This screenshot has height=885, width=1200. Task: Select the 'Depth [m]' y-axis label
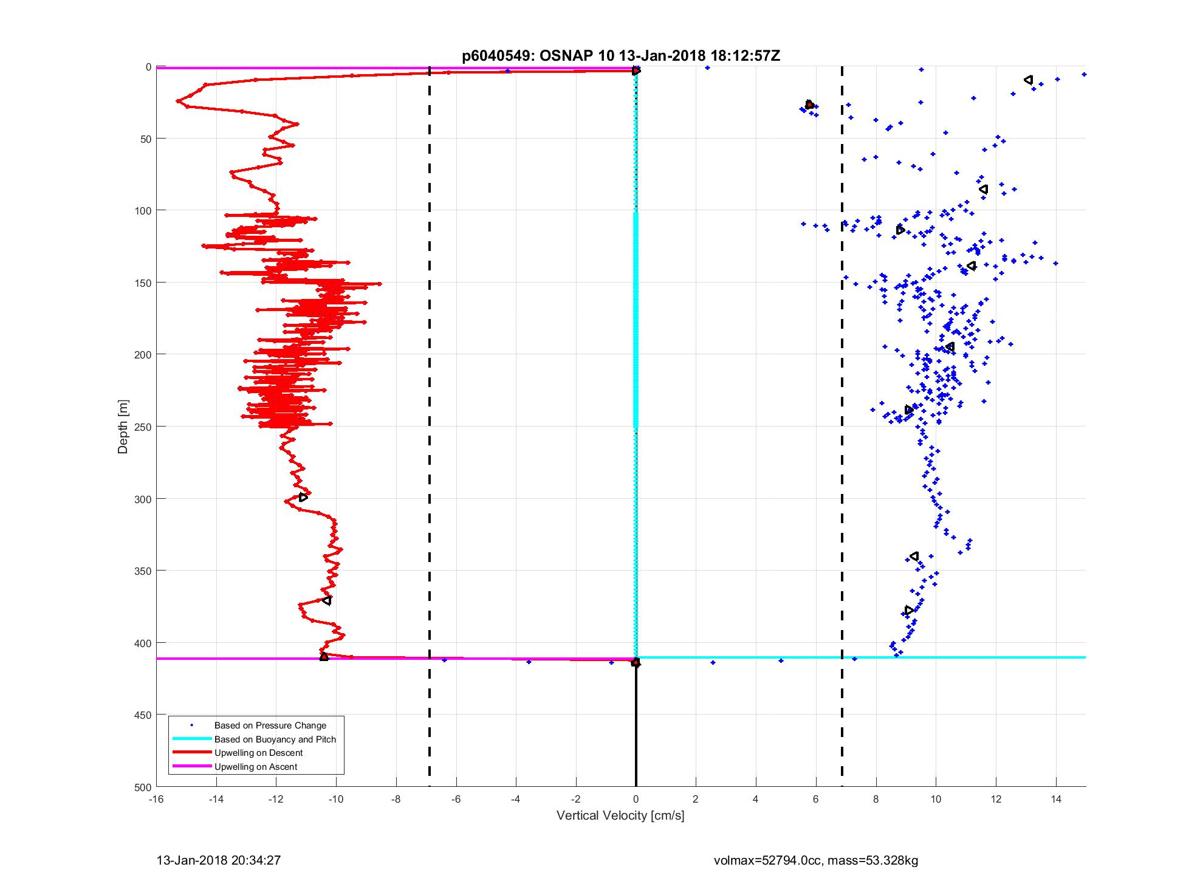(x=123, y=427)
